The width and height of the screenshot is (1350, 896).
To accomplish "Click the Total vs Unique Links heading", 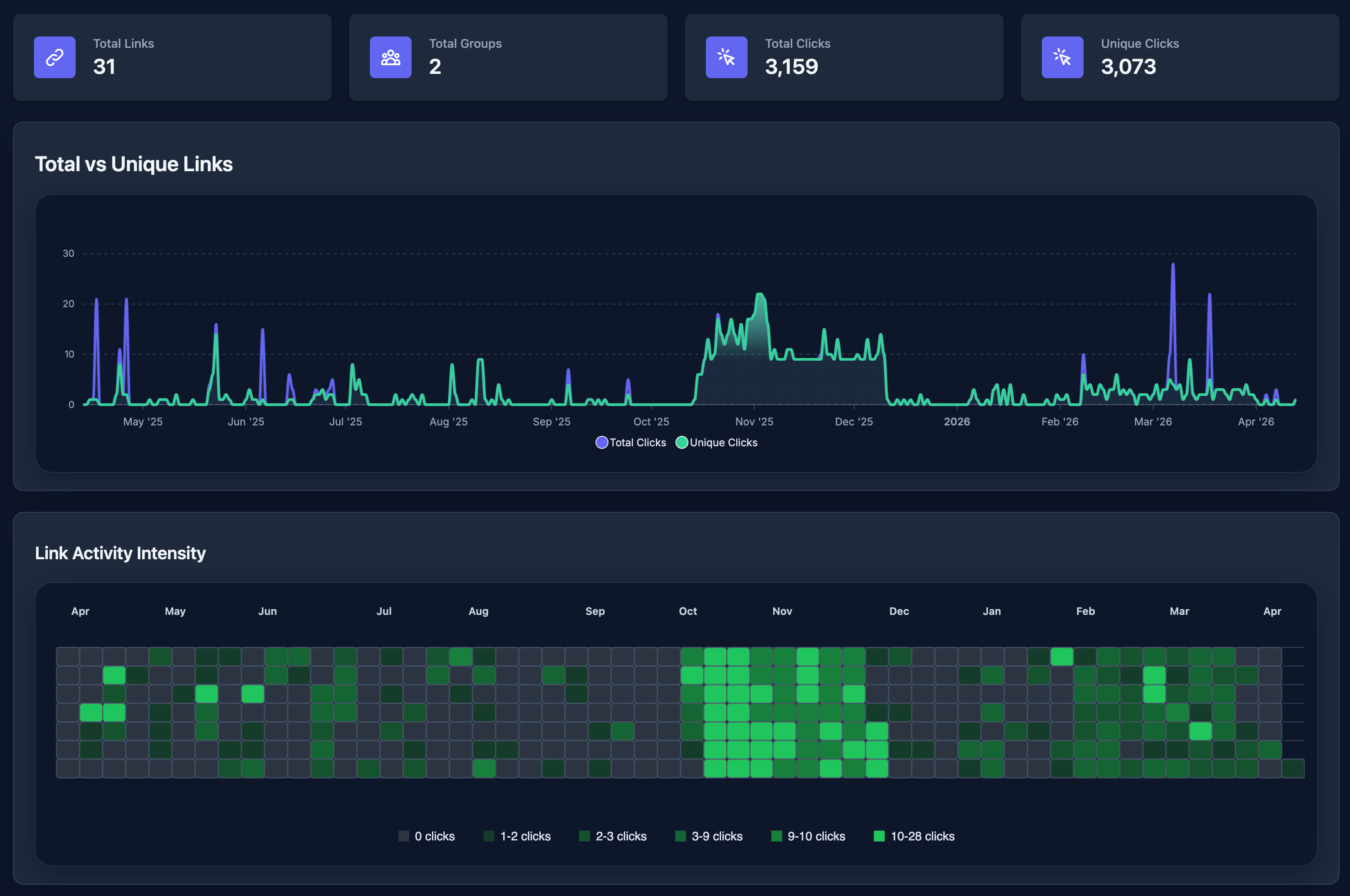I will [134, 164].
